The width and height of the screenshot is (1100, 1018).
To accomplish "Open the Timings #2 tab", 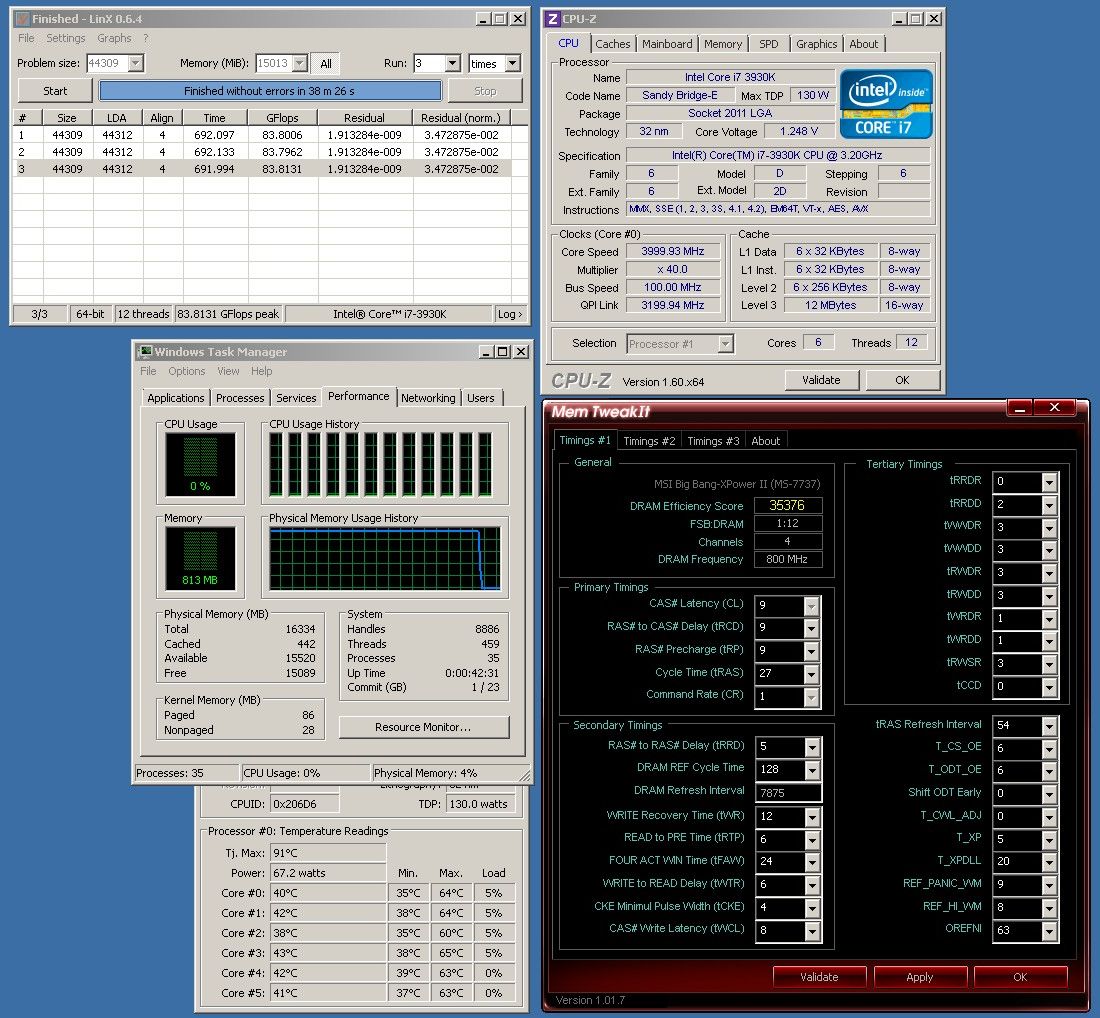I will point(649,441).
